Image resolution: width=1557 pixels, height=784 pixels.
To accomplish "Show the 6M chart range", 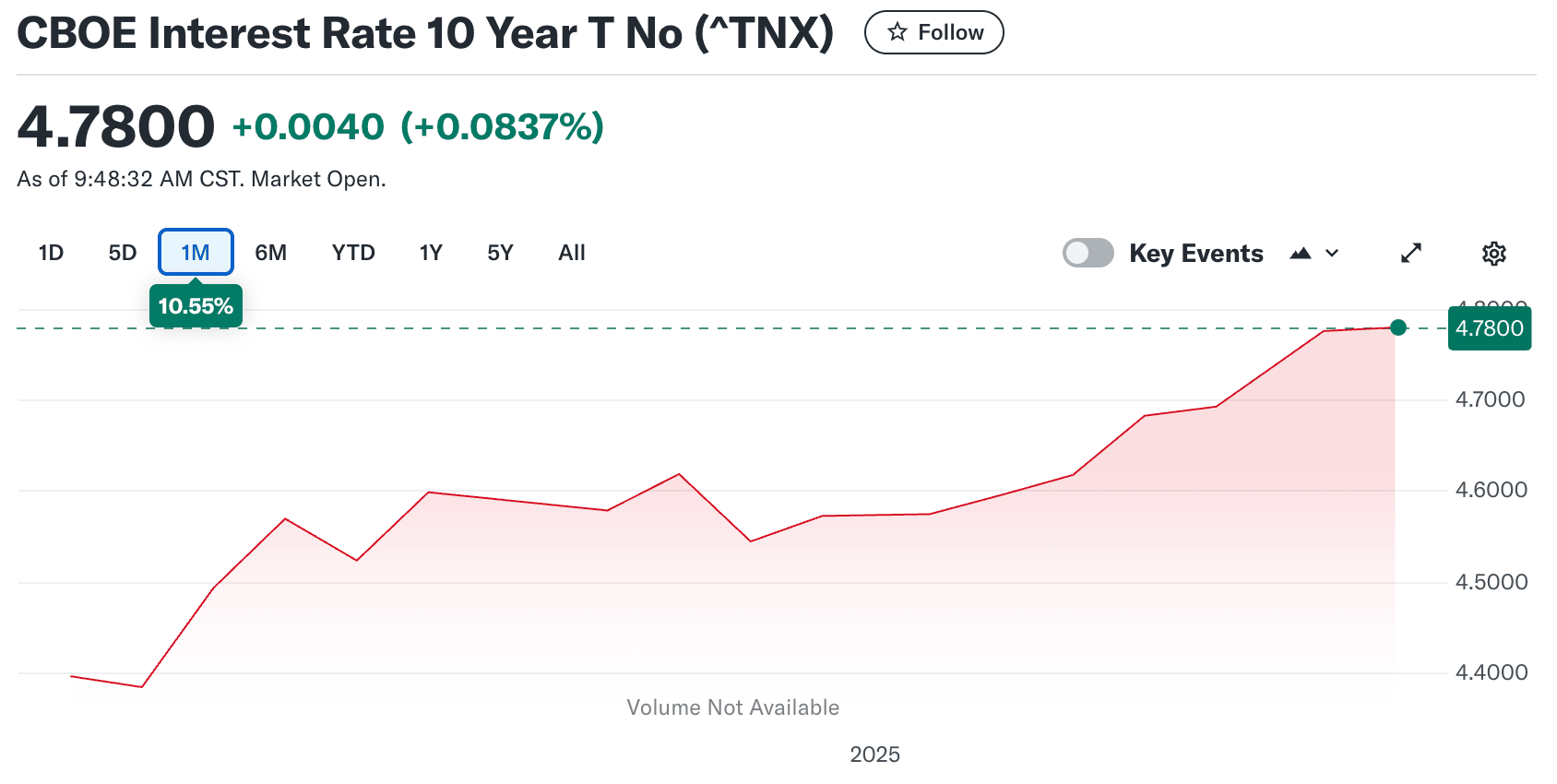I will click(x=270, y=253).
